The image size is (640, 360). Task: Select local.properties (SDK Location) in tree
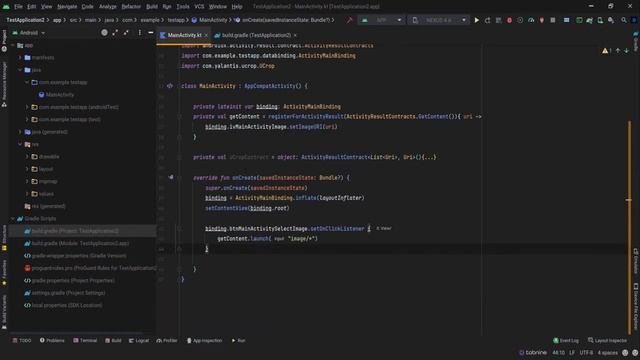63,305
